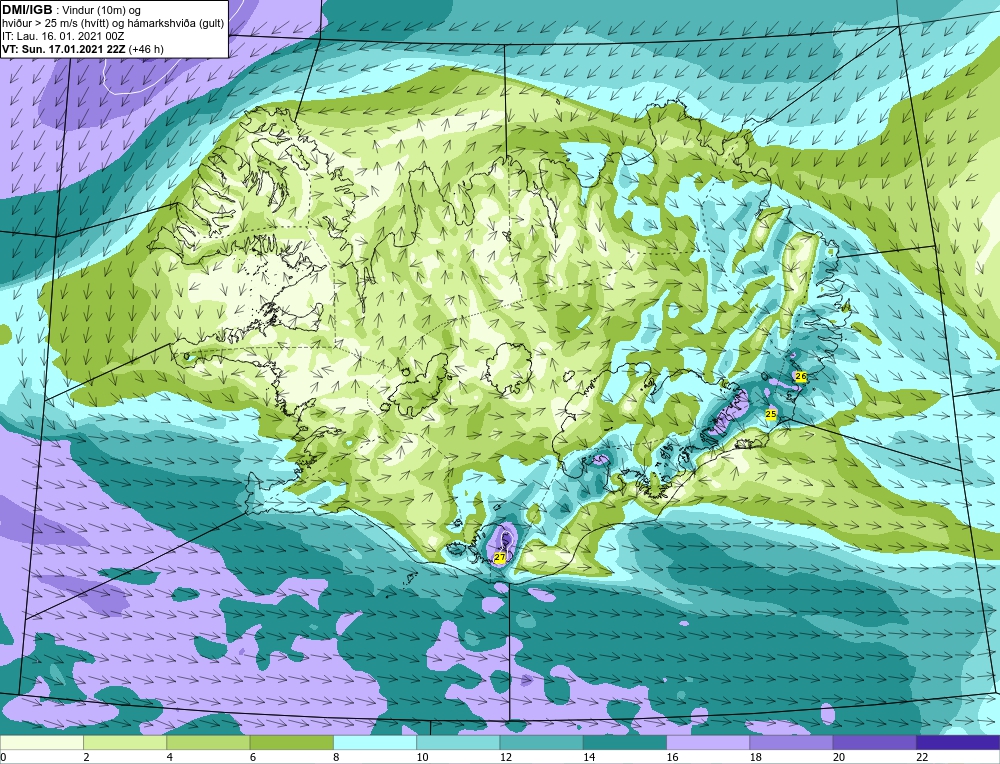Screen dimensions: 1000x764
Task: Click the legend scale number 10
Action: (422, 757)
